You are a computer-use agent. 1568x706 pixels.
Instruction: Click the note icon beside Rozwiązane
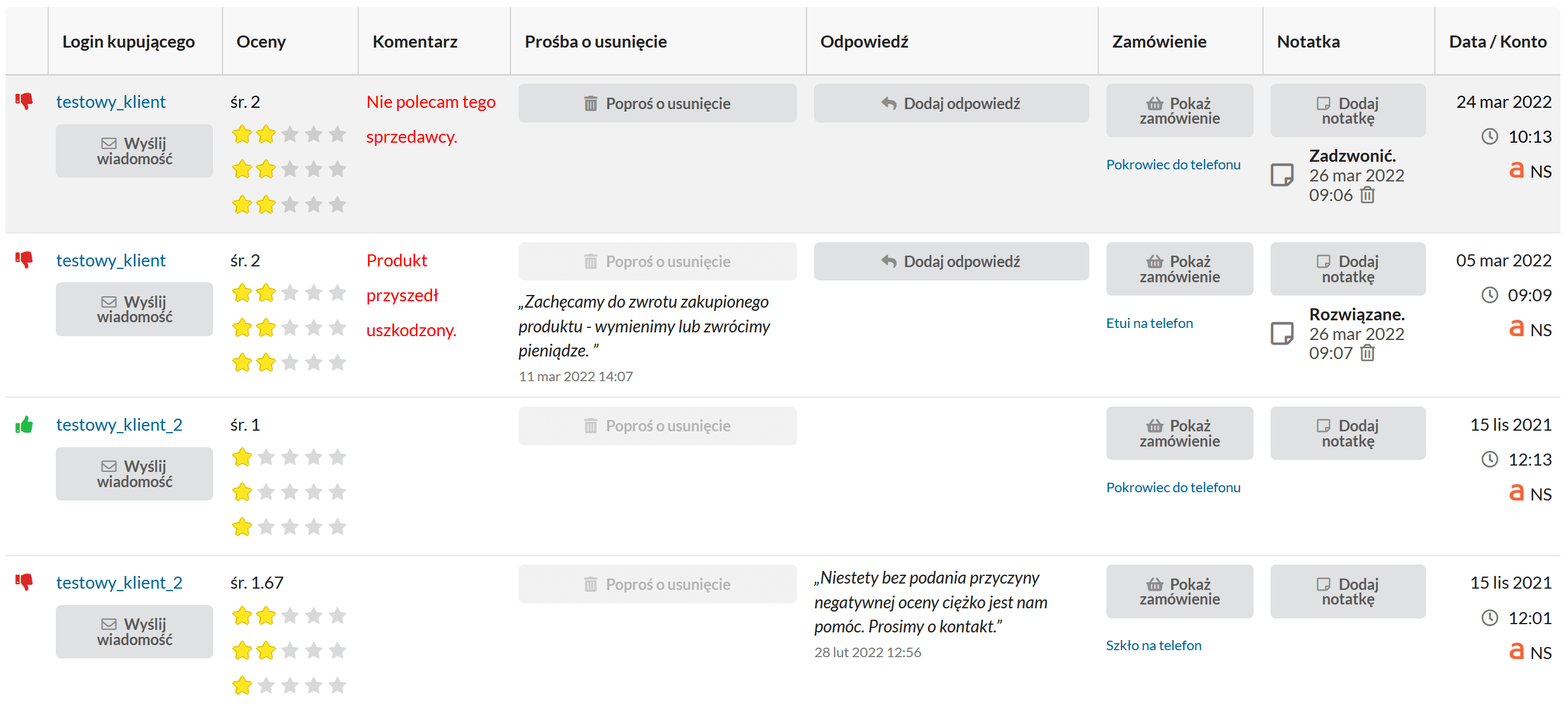(x=1282, y=333)
